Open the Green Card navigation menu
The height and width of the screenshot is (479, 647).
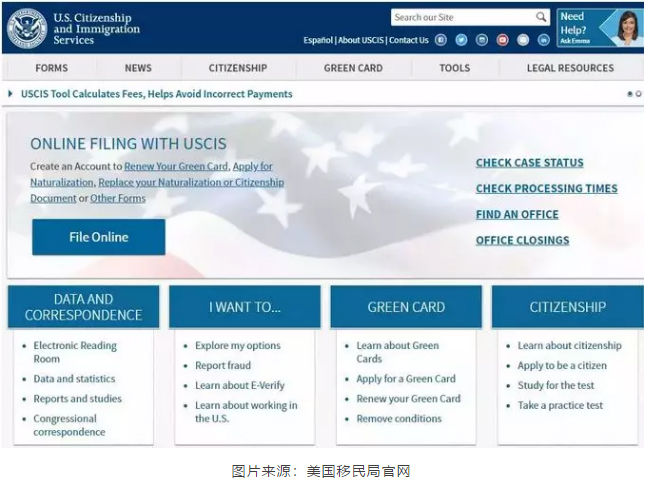point(353,68)
